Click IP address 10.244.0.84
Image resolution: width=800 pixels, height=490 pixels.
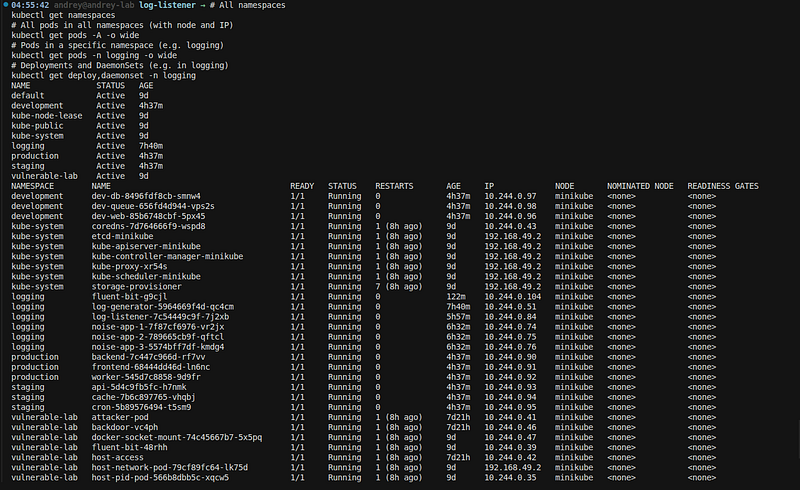510,317
